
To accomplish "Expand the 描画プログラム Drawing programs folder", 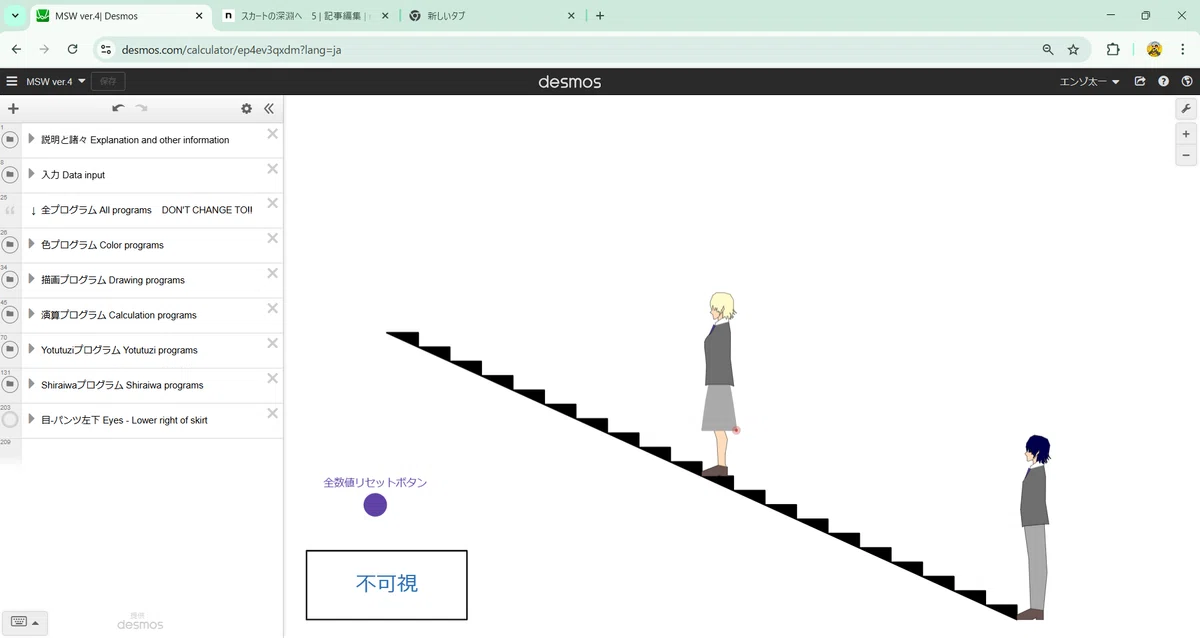I will (x=32, y=279).
